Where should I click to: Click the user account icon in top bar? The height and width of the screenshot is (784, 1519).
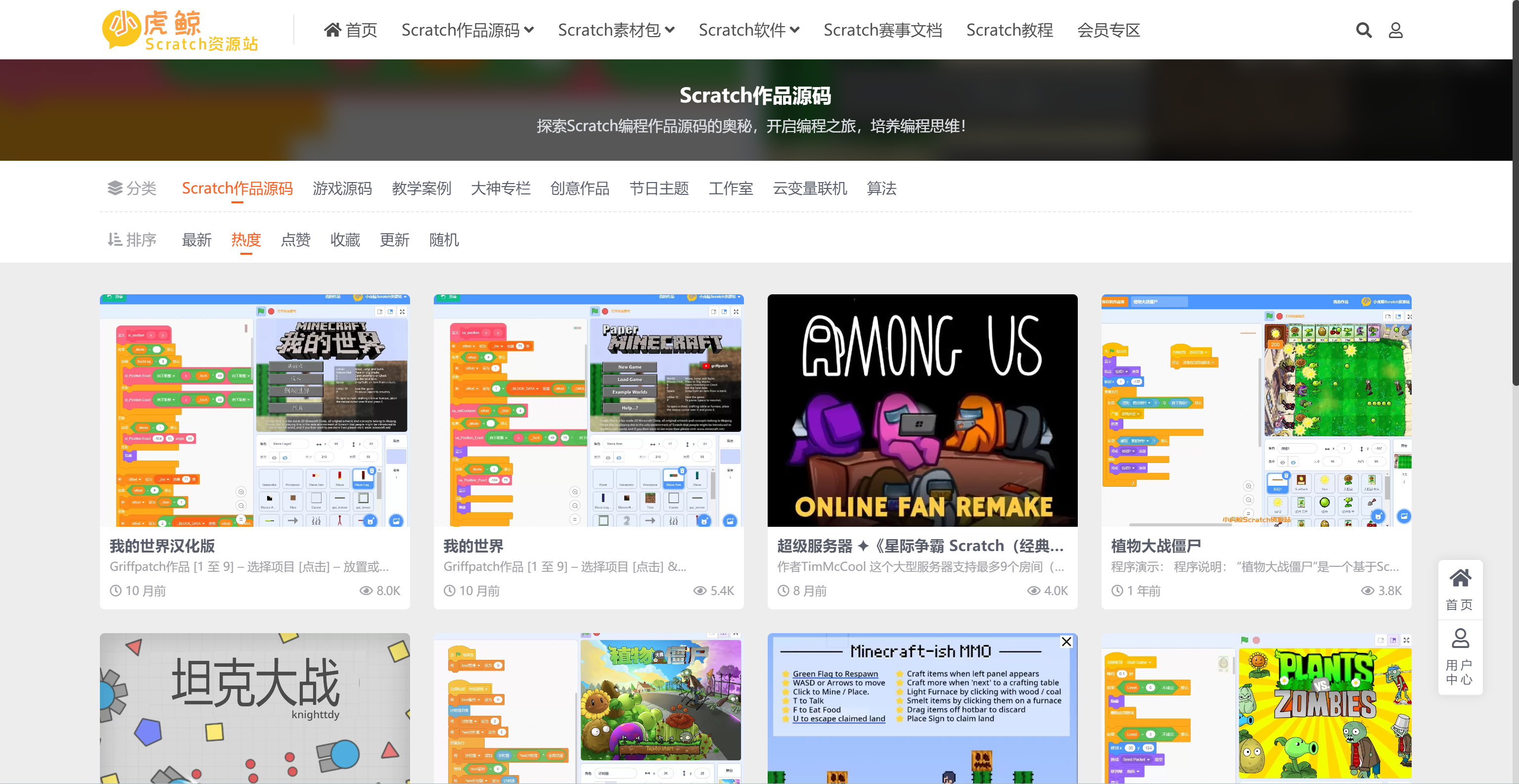pyautogui.click(x=1395, y=30)
